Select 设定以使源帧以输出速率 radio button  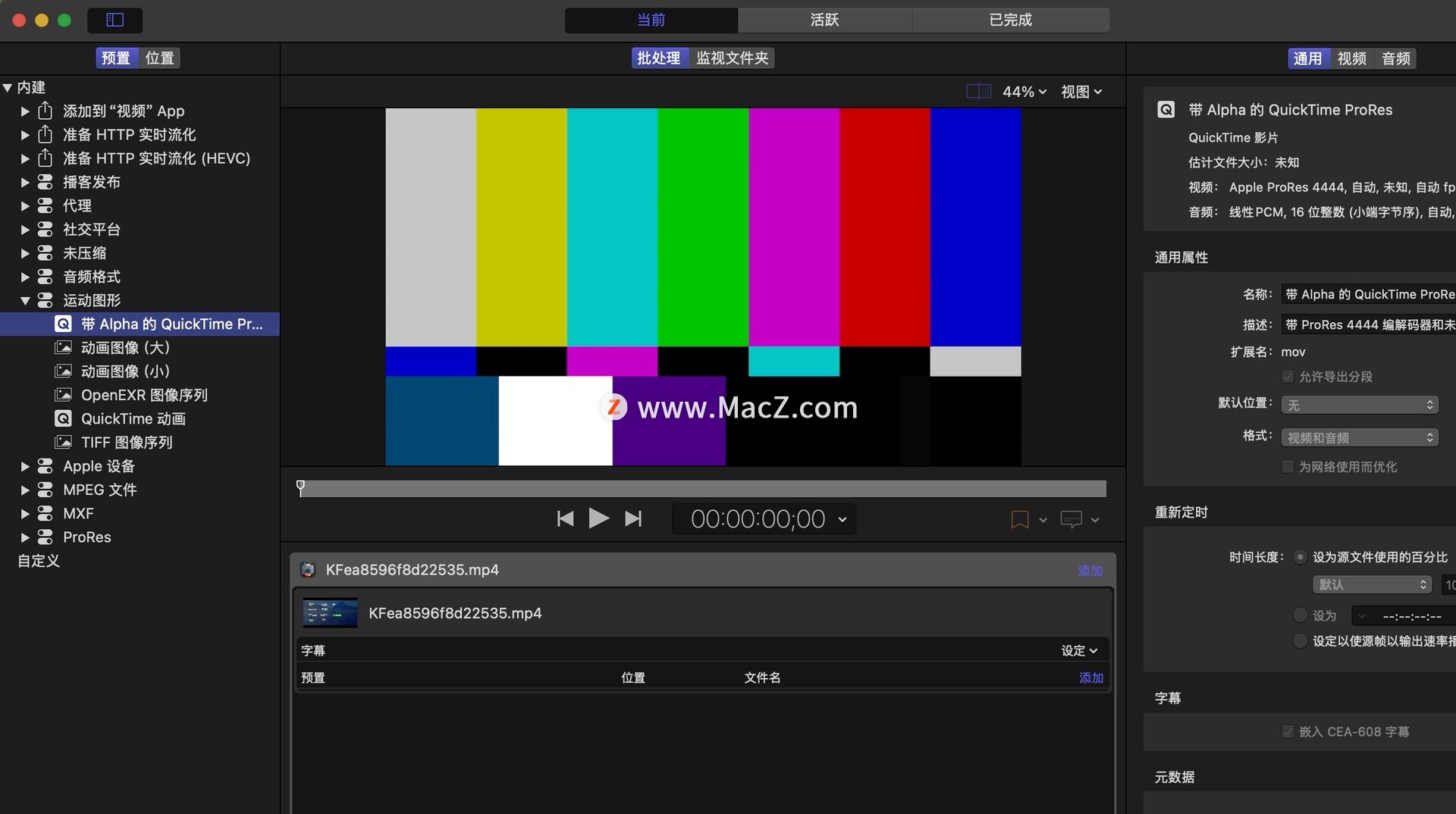click(x=1300, y=641)
